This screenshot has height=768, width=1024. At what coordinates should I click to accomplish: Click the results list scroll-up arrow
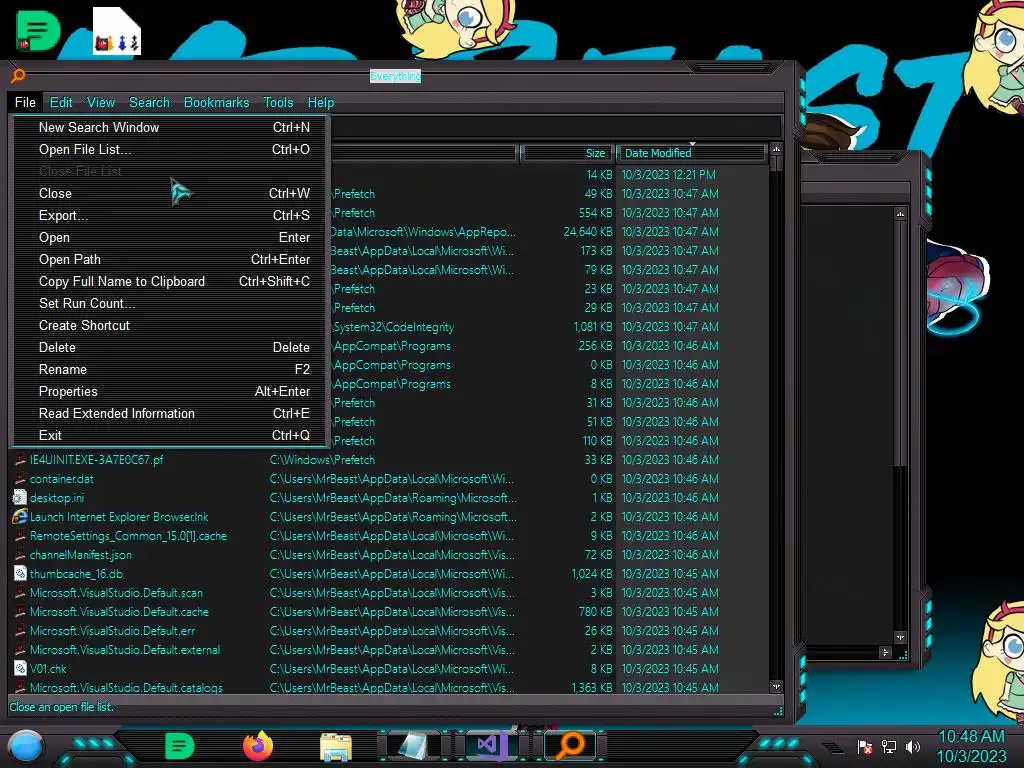[776, 150]
